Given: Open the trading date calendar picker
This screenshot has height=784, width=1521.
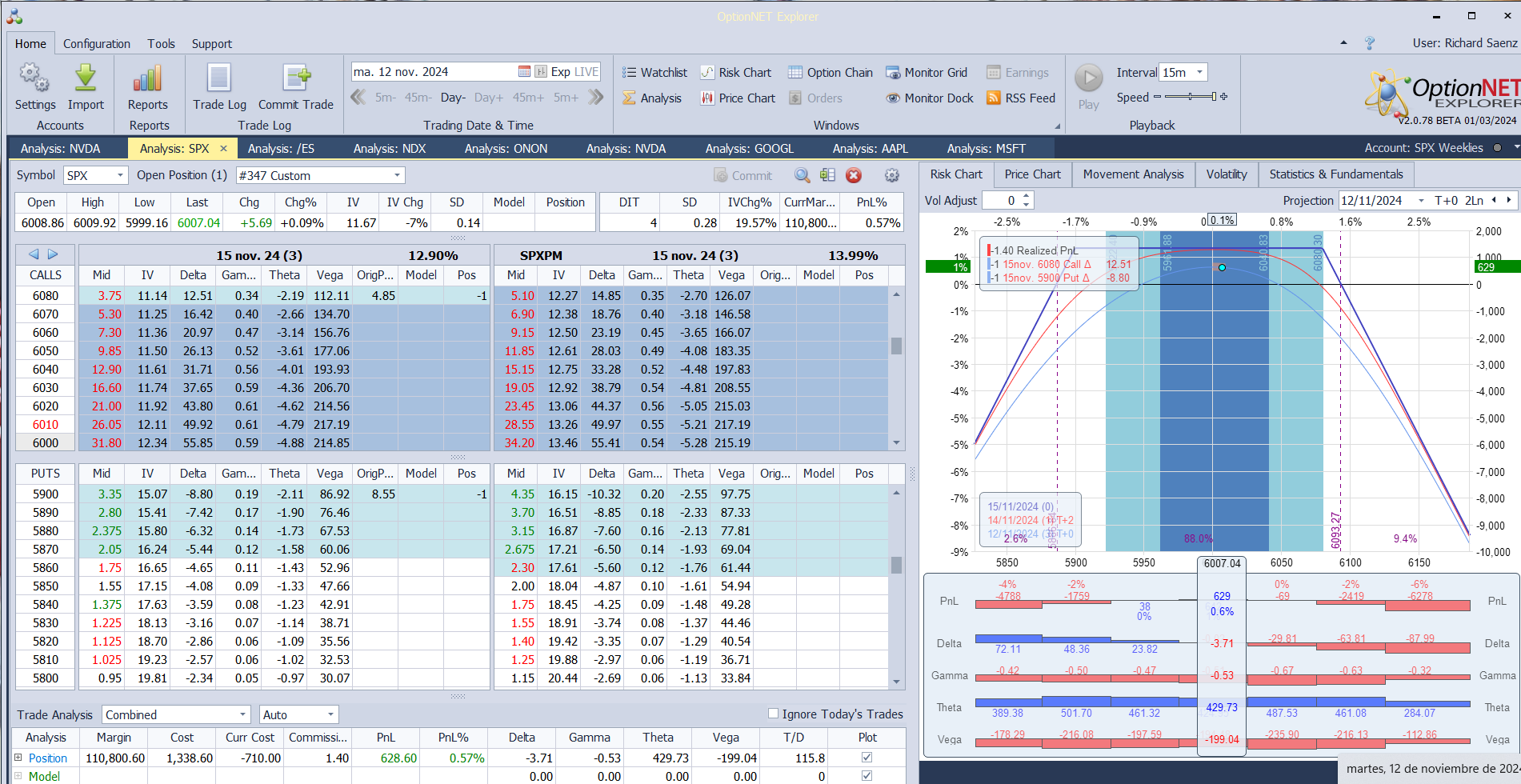Looking at the screenshot, I should pyautogui.click(x=524, y=72).
